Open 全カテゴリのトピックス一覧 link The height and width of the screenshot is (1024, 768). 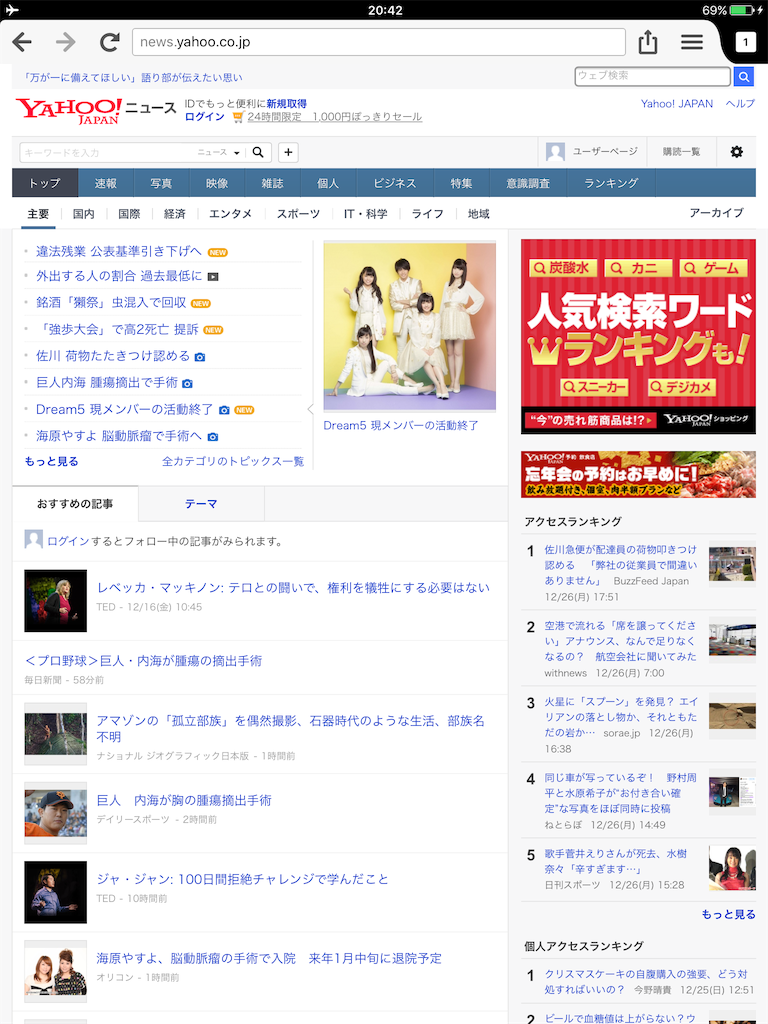(x=233, y=461)
